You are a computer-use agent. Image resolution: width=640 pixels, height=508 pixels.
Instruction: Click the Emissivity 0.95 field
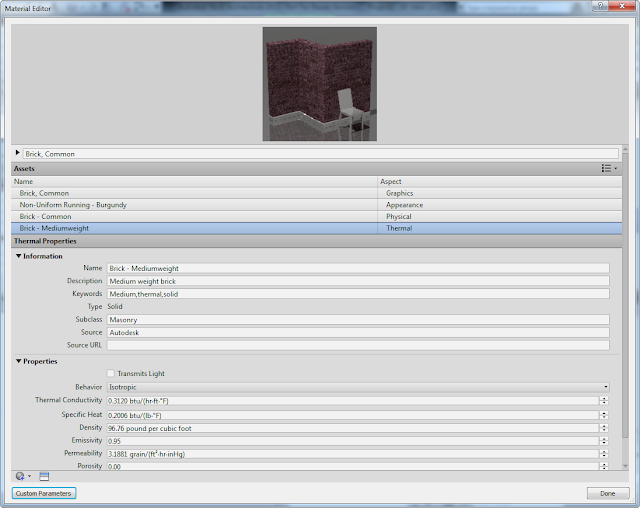point(353,441)
